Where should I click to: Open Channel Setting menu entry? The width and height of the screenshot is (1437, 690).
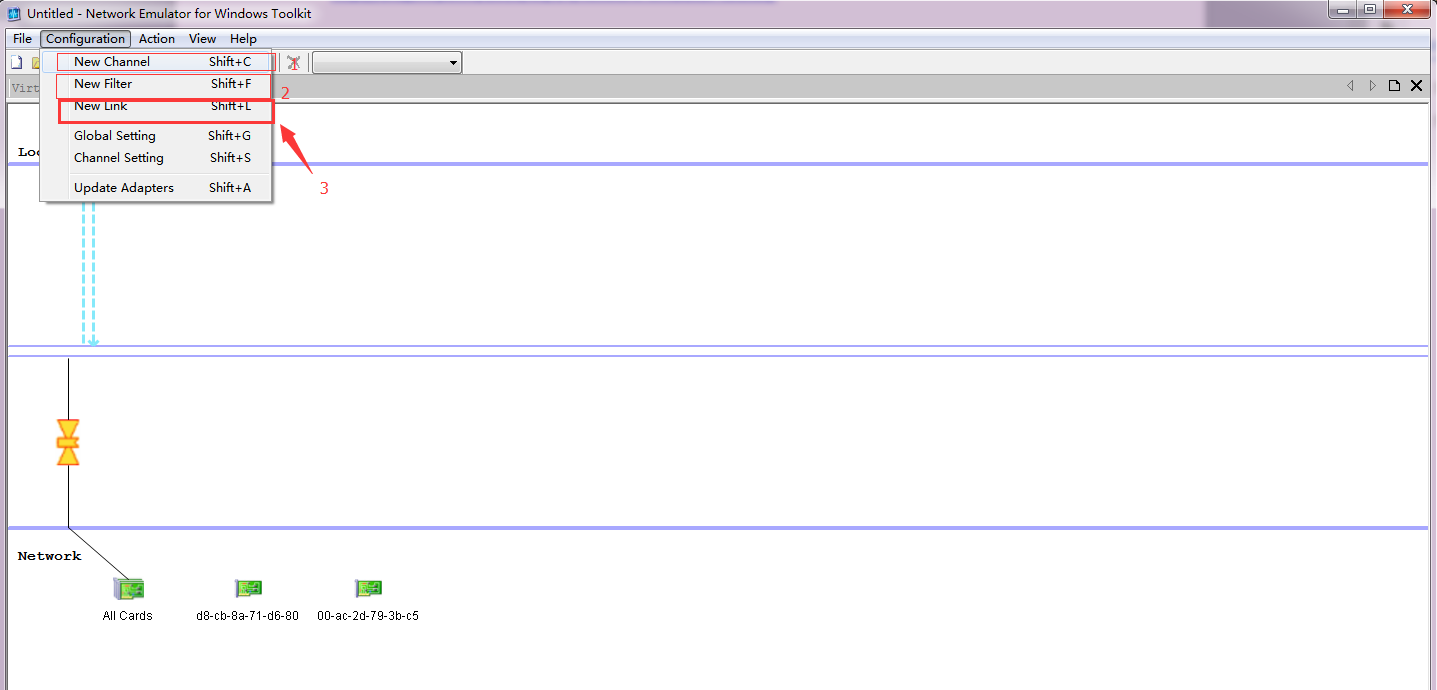pyautogui.click(x=119, y=158)
